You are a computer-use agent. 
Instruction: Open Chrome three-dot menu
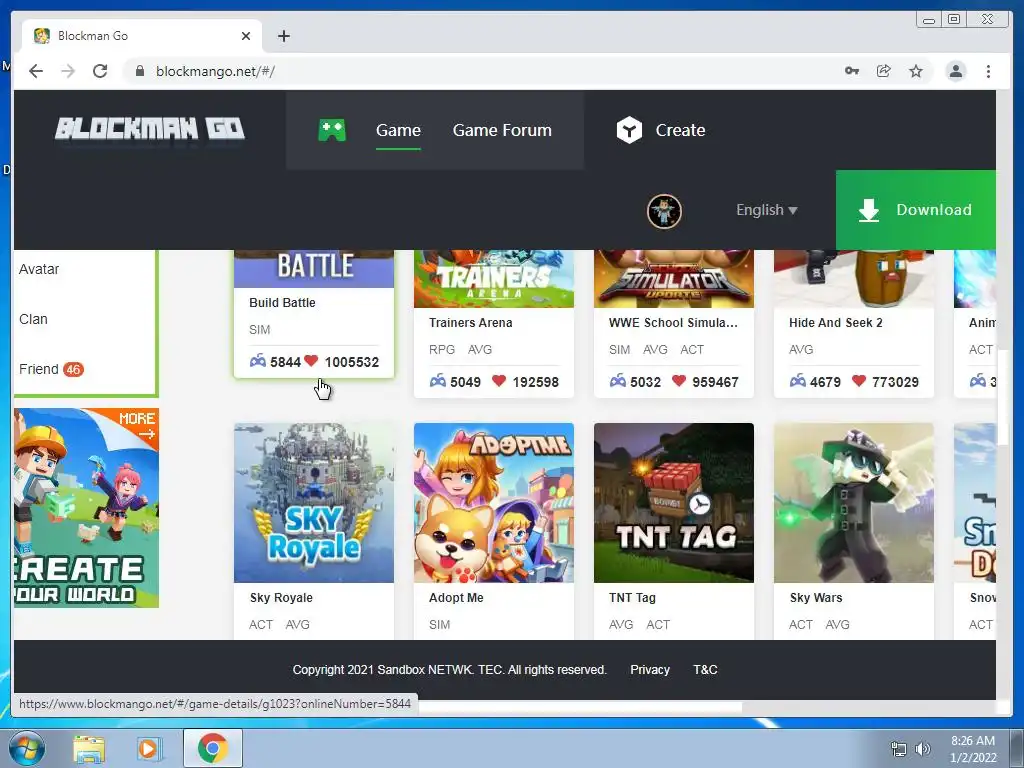(x=988, y=71)
